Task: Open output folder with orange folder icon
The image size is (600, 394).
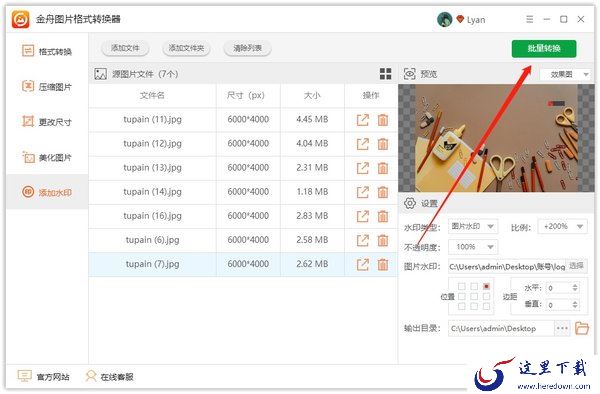Action: click(582, 328)
